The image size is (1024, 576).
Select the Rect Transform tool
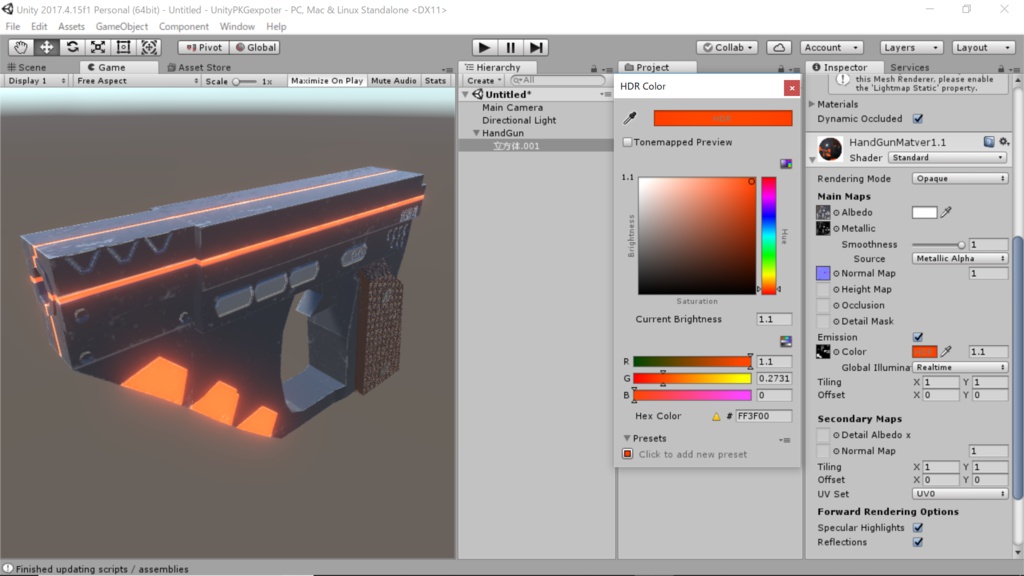coord(123,47)
